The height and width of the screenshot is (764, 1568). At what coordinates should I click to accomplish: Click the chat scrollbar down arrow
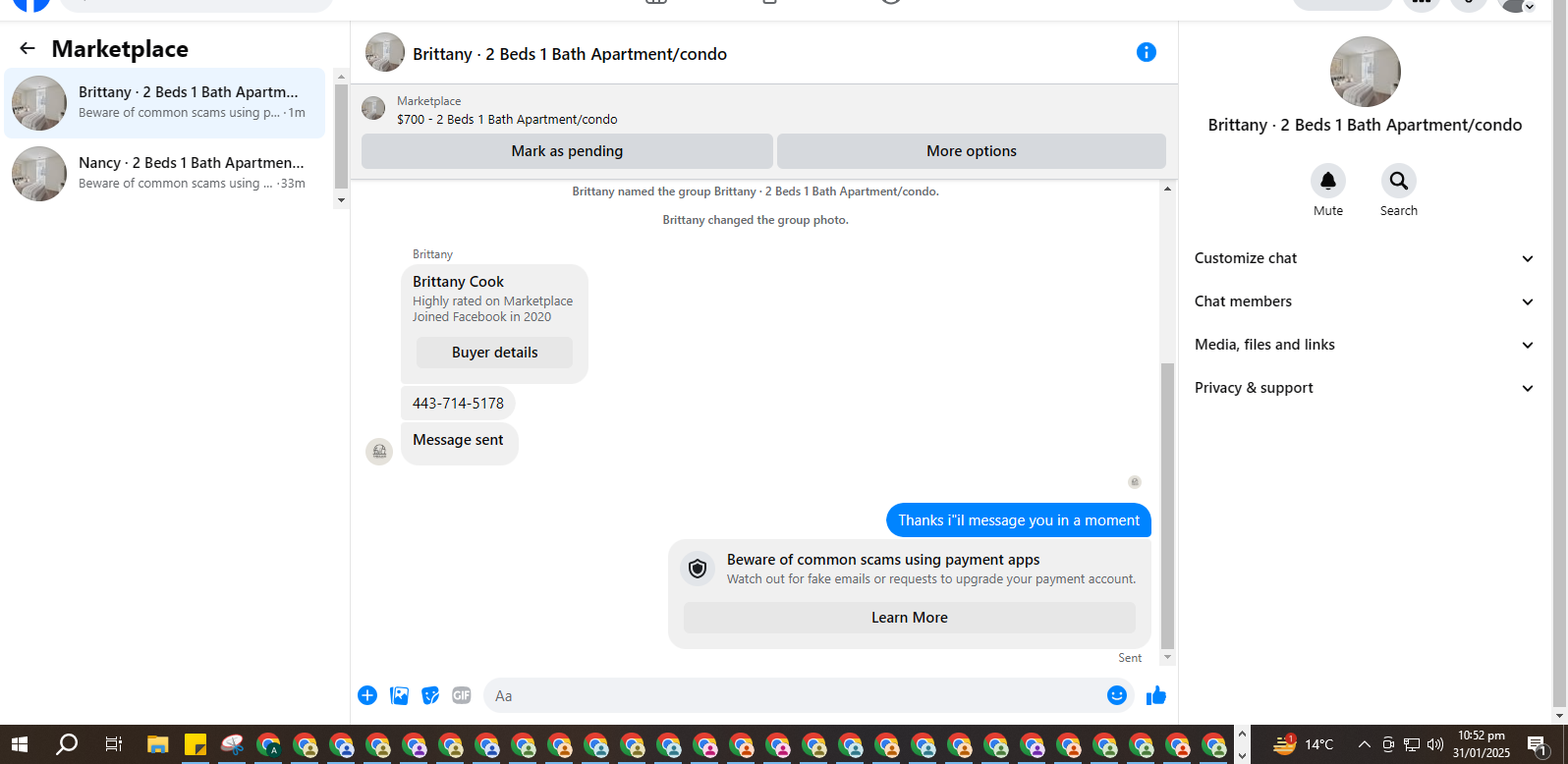pos(1167,657)
